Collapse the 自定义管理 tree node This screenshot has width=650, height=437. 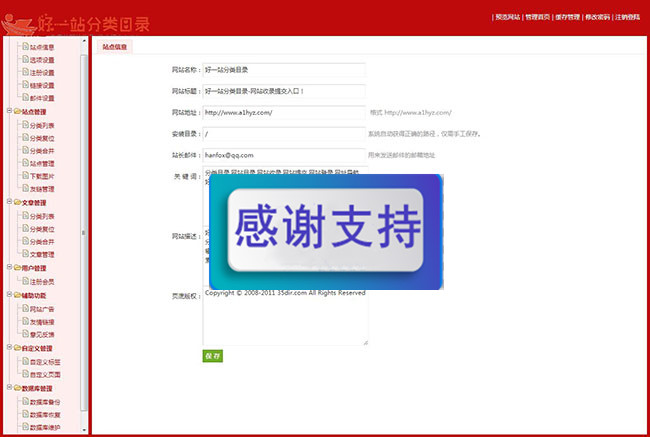[9, 347]
